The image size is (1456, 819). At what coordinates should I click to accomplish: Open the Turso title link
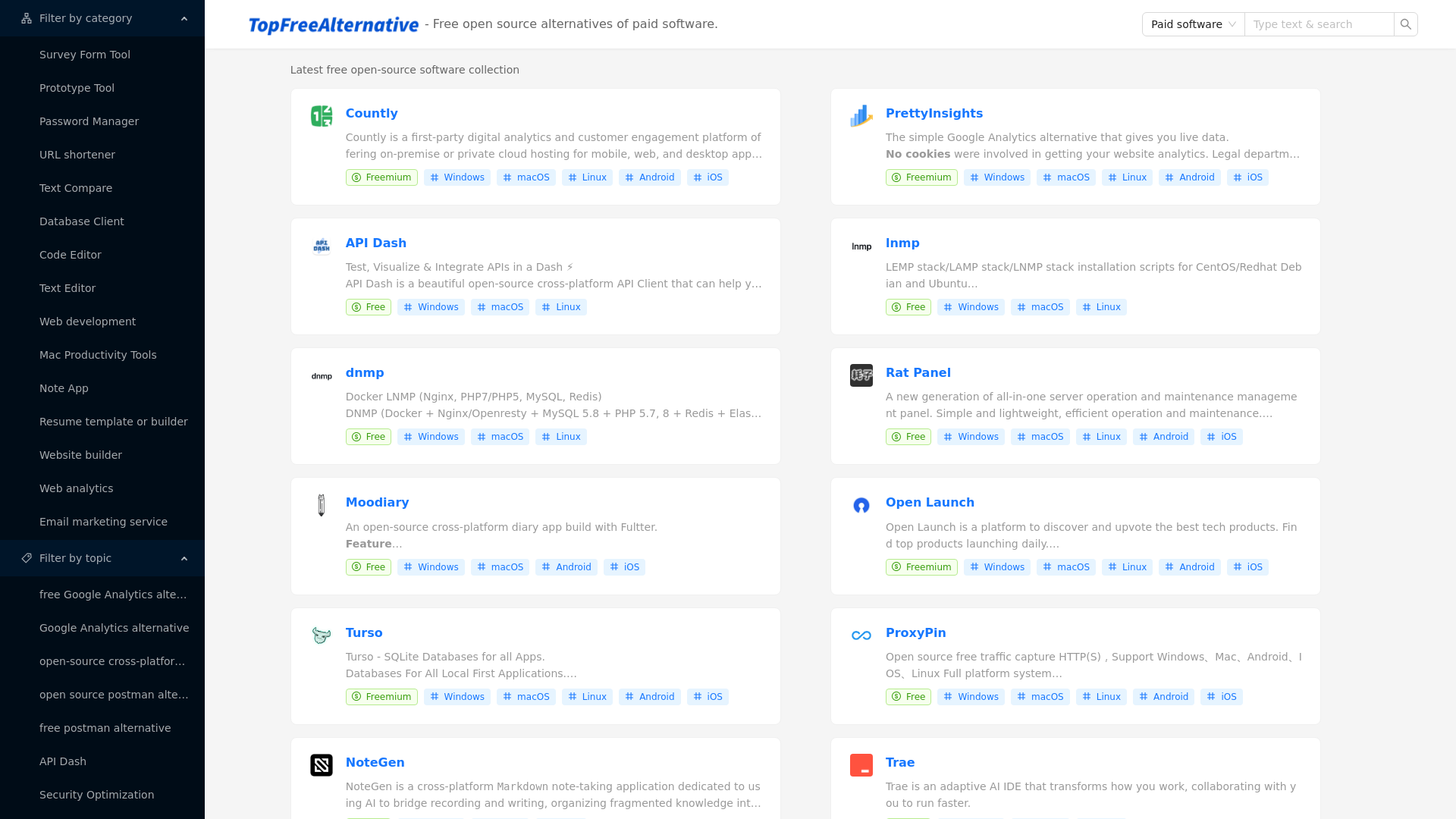364,632
